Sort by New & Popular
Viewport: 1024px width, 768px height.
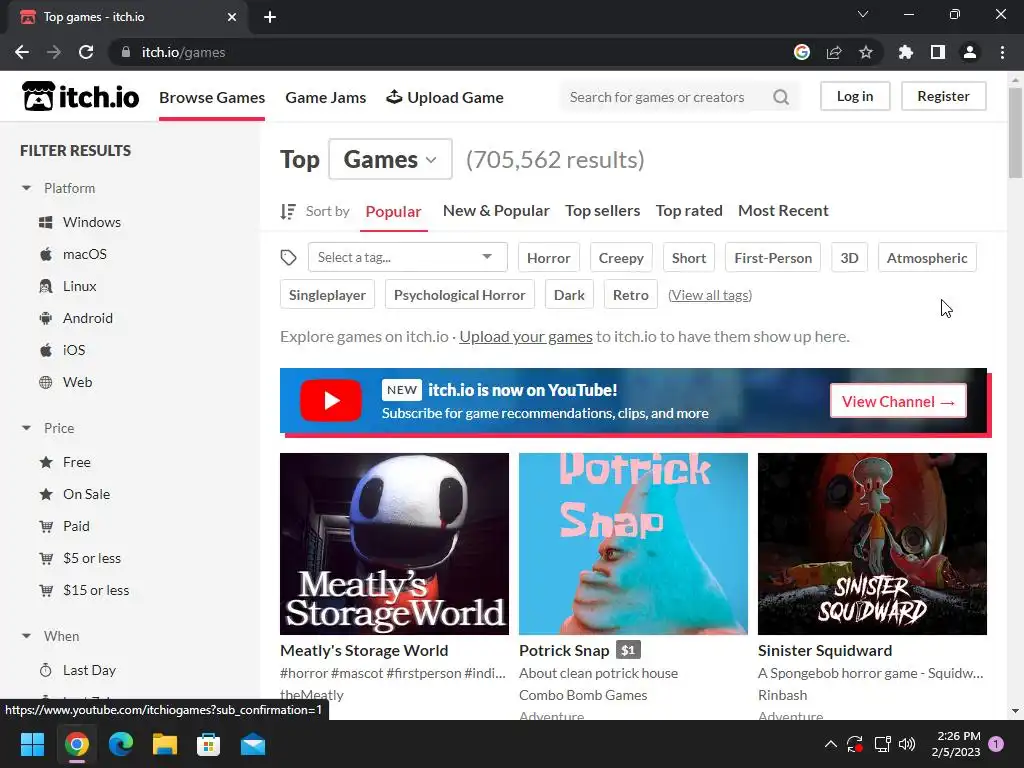496,211
